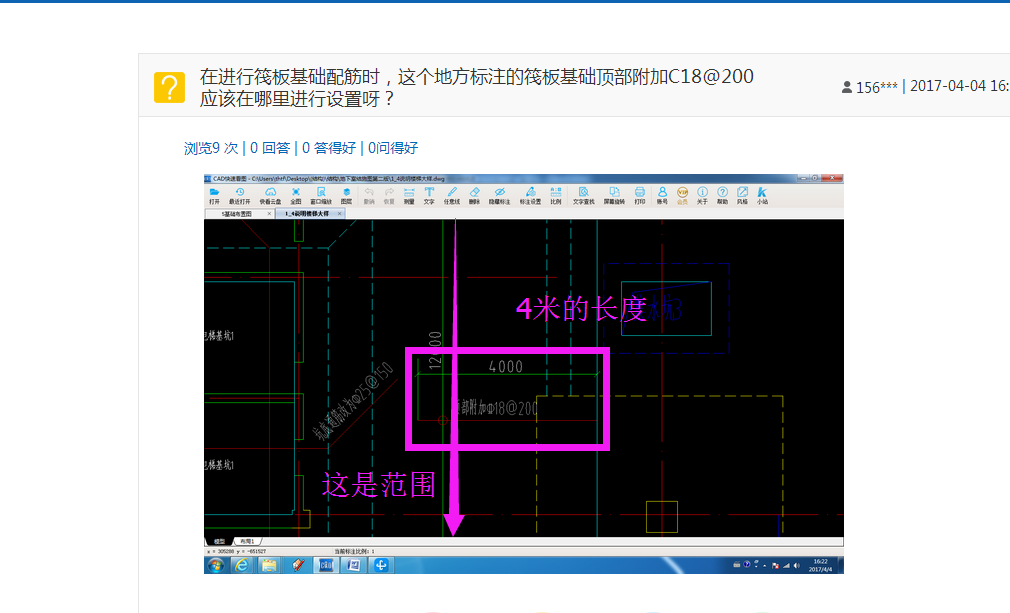Click the Open (打开) file icon in CAD toolbar
1010x613 pixels.
[214, 196]
